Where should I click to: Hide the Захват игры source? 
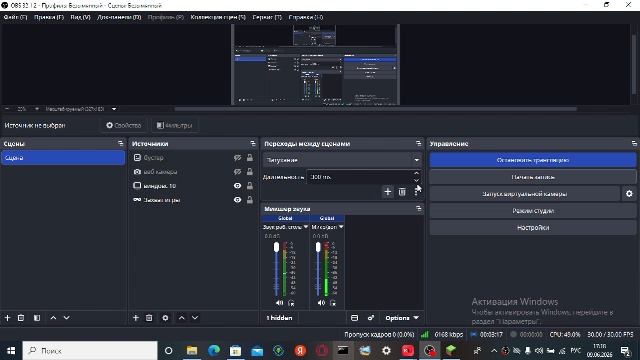click(x=238, y=200)
